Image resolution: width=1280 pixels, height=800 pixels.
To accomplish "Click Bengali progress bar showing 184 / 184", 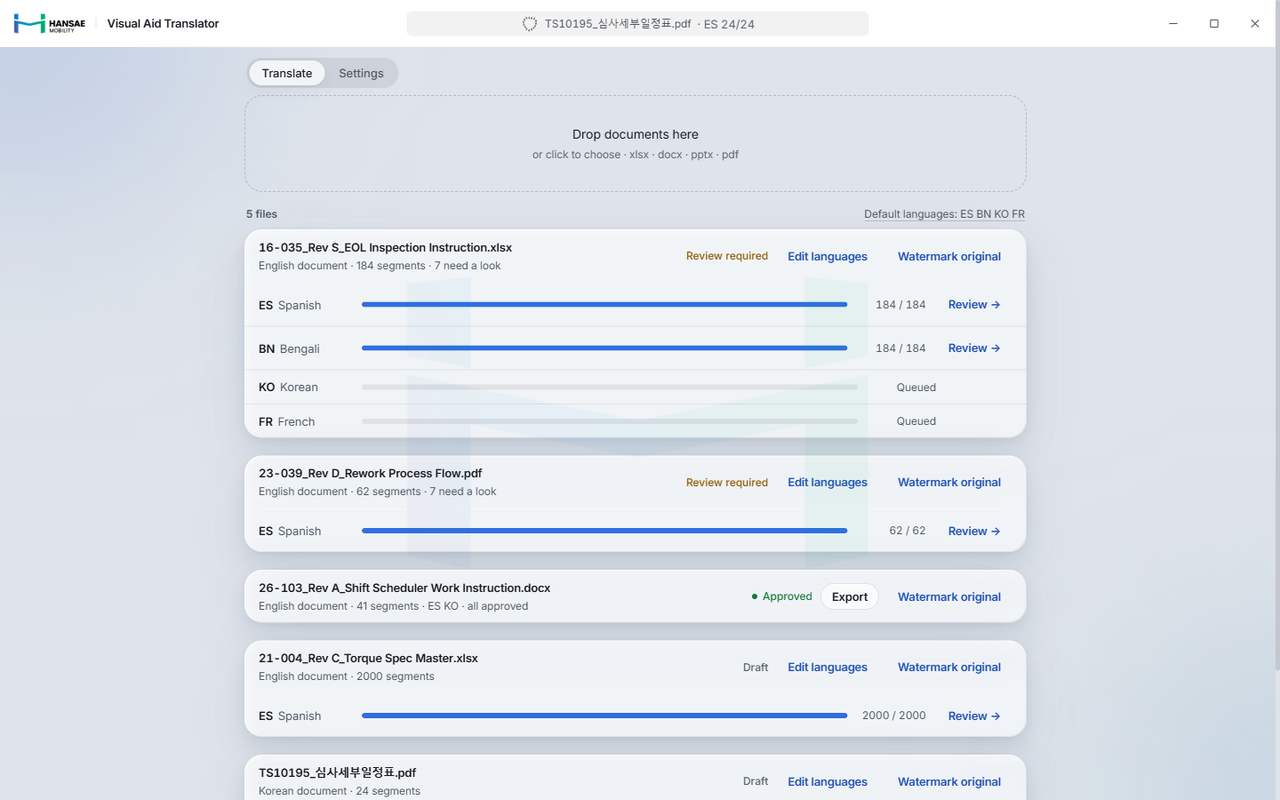I will [604, 348].
